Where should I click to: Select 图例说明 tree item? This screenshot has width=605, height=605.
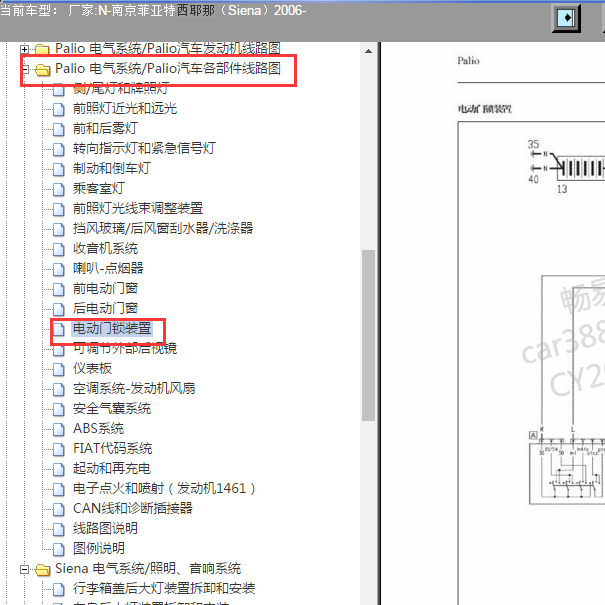click(99, 549)
